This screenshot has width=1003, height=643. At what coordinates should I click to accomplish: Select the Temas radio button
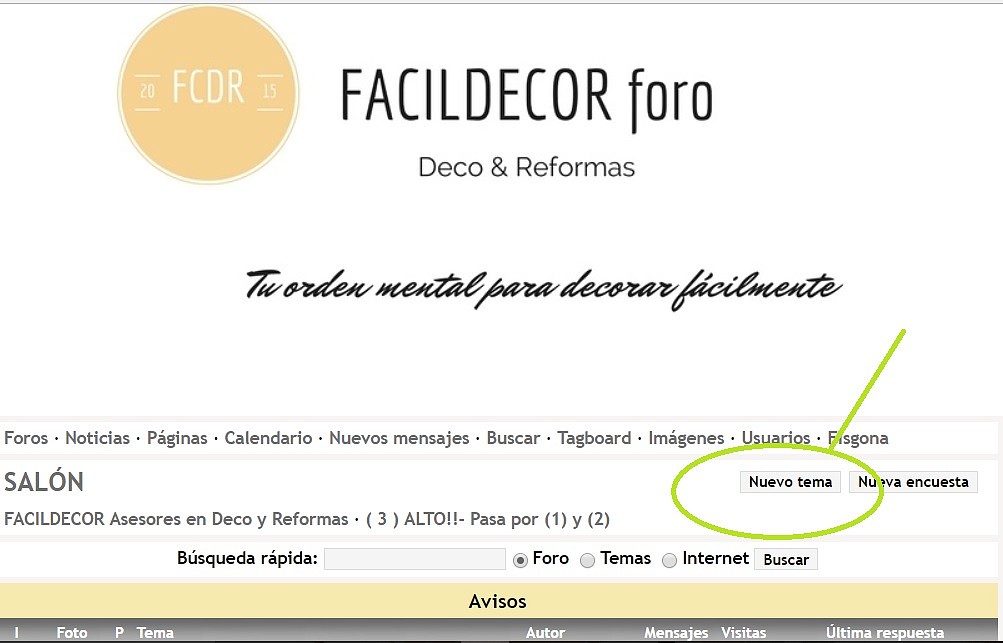587,560
